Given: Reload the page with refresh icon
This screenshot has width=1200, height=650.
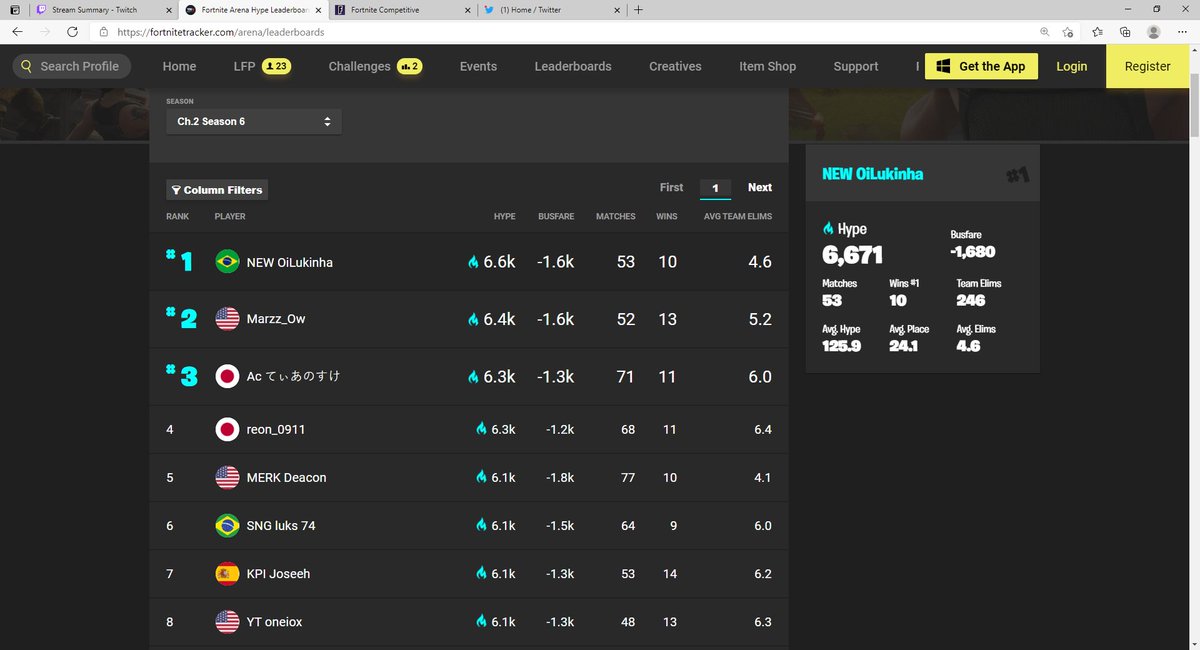Looking at the screenshot, I should point(72,32).
